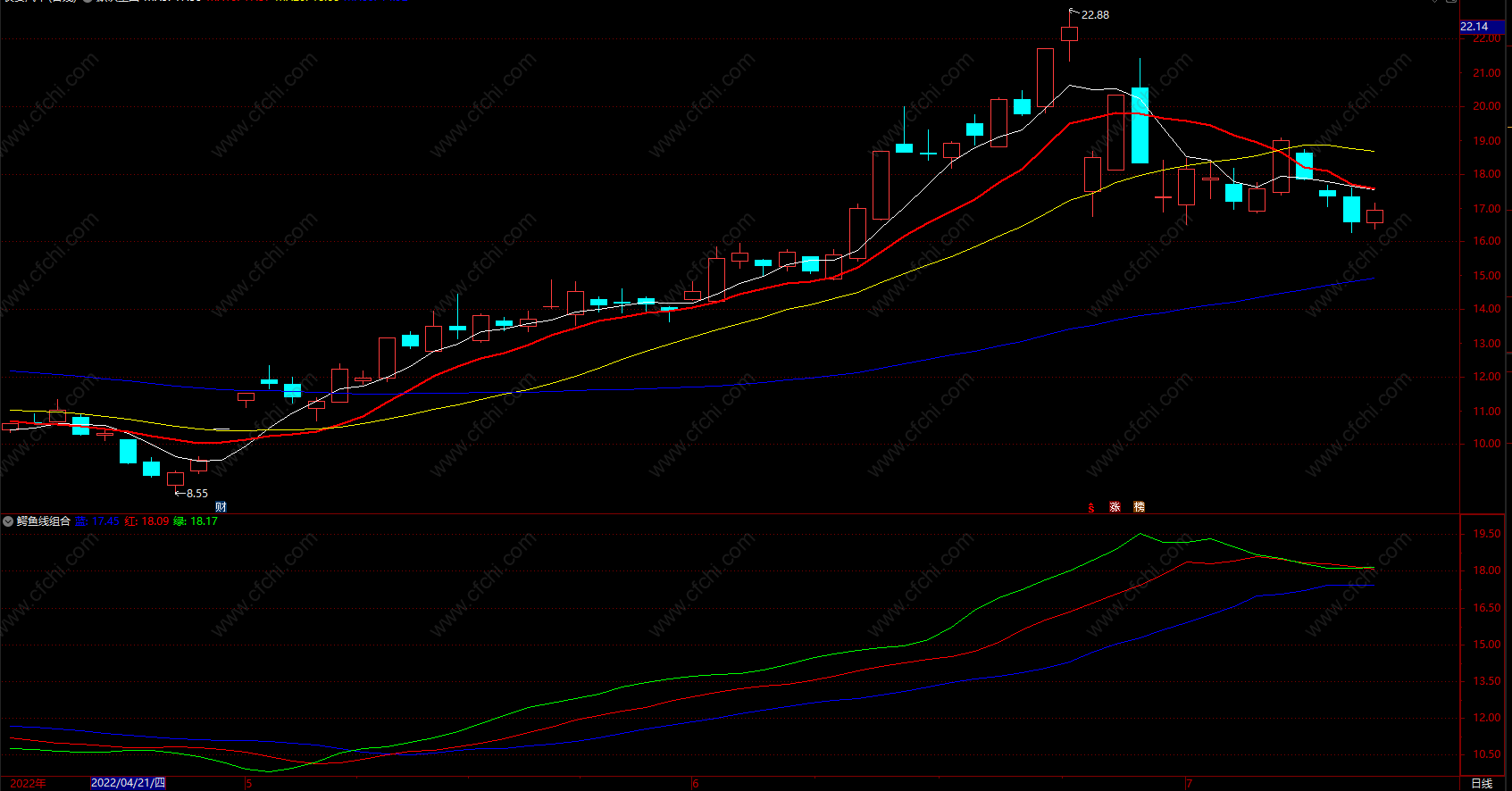Click the 2022/04/21/四 date label
1512x791 pixels.
click(x=129, y=783)
